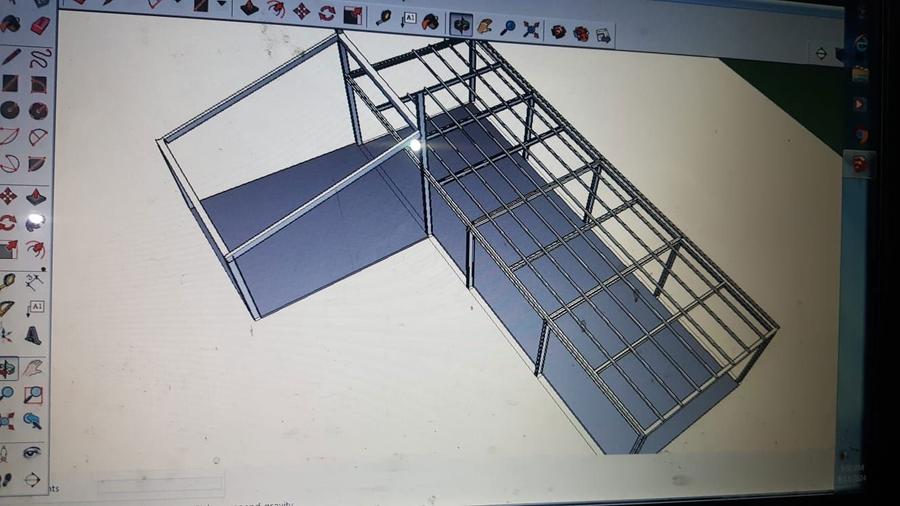Activate the Pan hand tool in left toolbar
Image resolution: width=900 pixels, height=506 pixels.
tap(33, 367)
